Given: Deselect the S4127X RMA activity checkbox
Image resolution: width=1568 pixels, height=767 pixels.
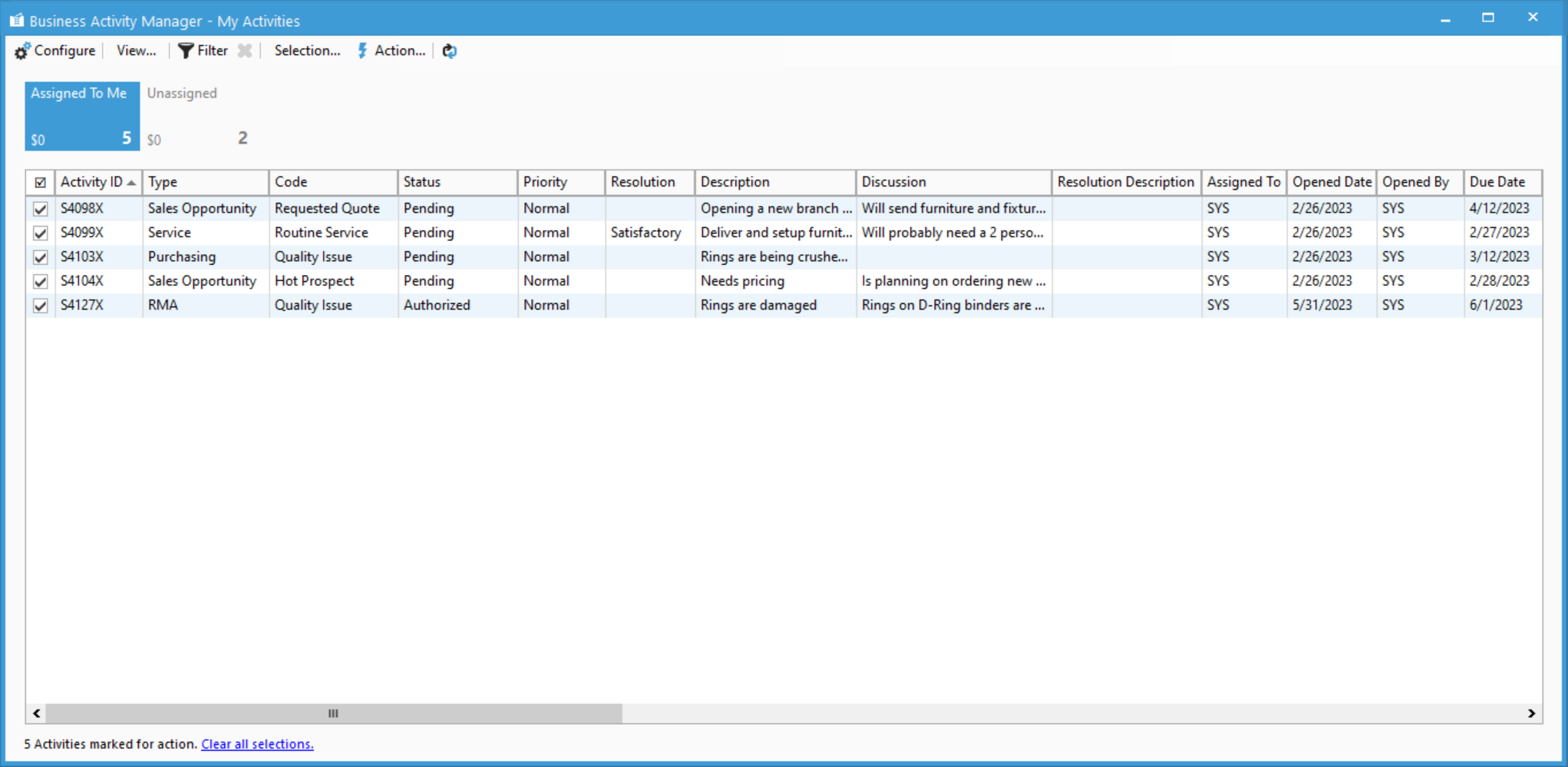Looking at the screenshot, I should 41,305.
